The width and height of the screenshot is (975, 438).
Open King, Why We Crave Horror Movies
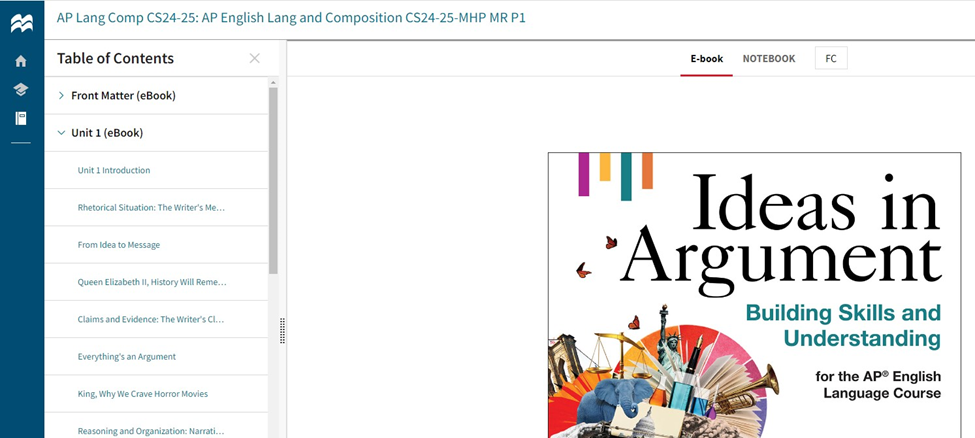(143, 394)
